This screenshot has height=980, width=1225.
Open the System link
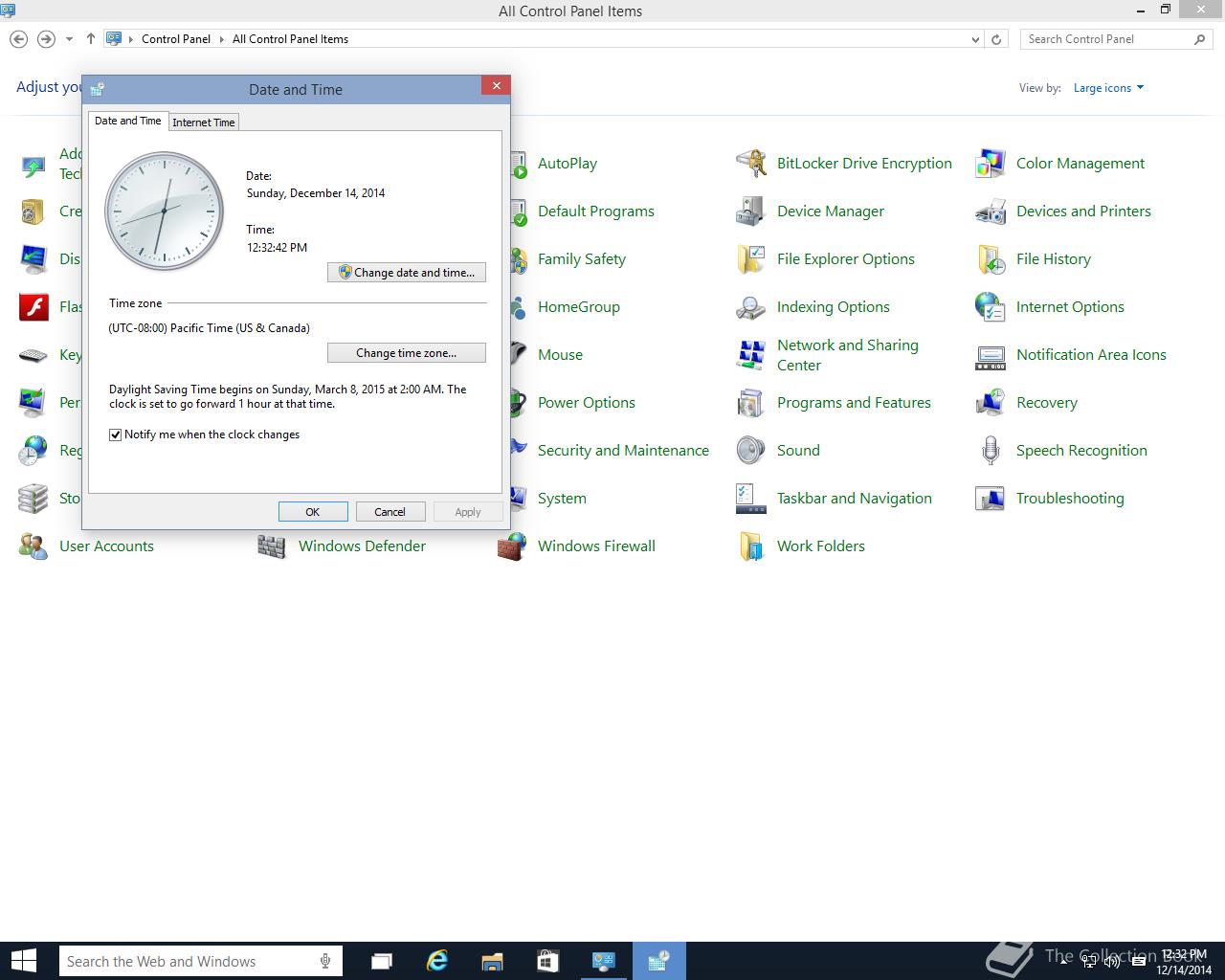562,499
